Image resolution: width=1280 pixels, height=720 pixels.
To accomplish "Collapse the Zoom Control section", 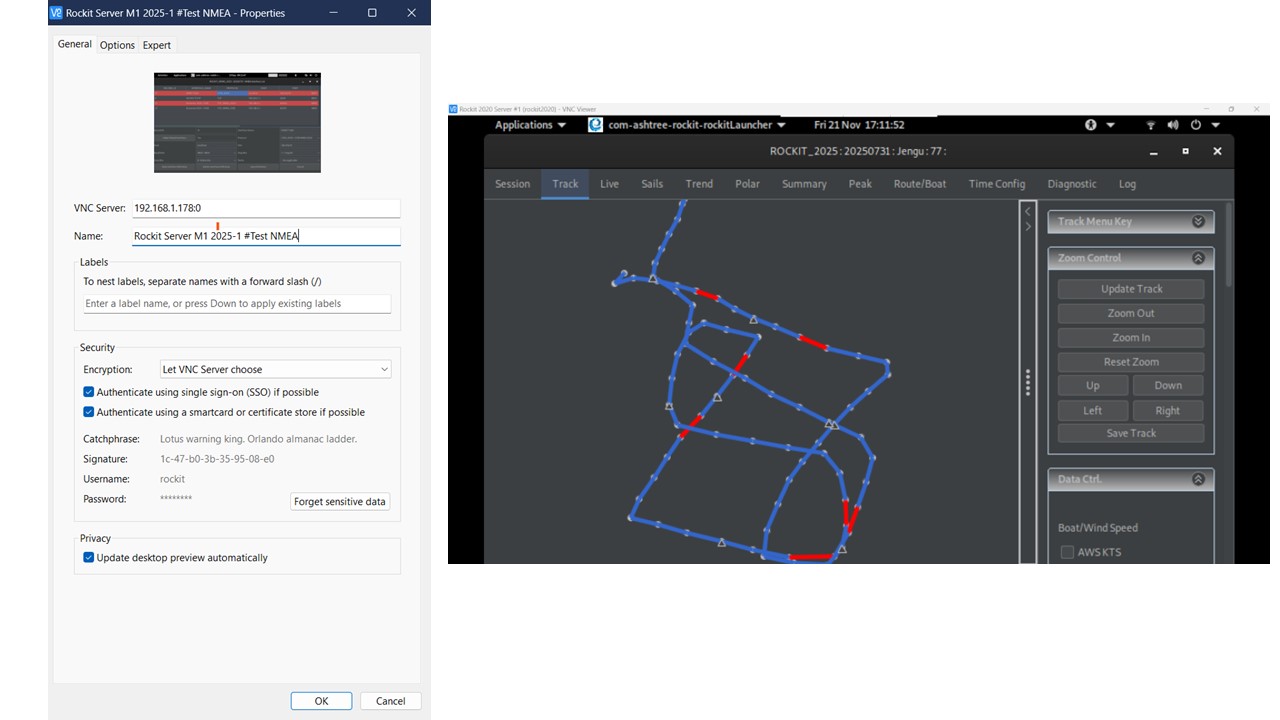I will [x=1197, y=258].
